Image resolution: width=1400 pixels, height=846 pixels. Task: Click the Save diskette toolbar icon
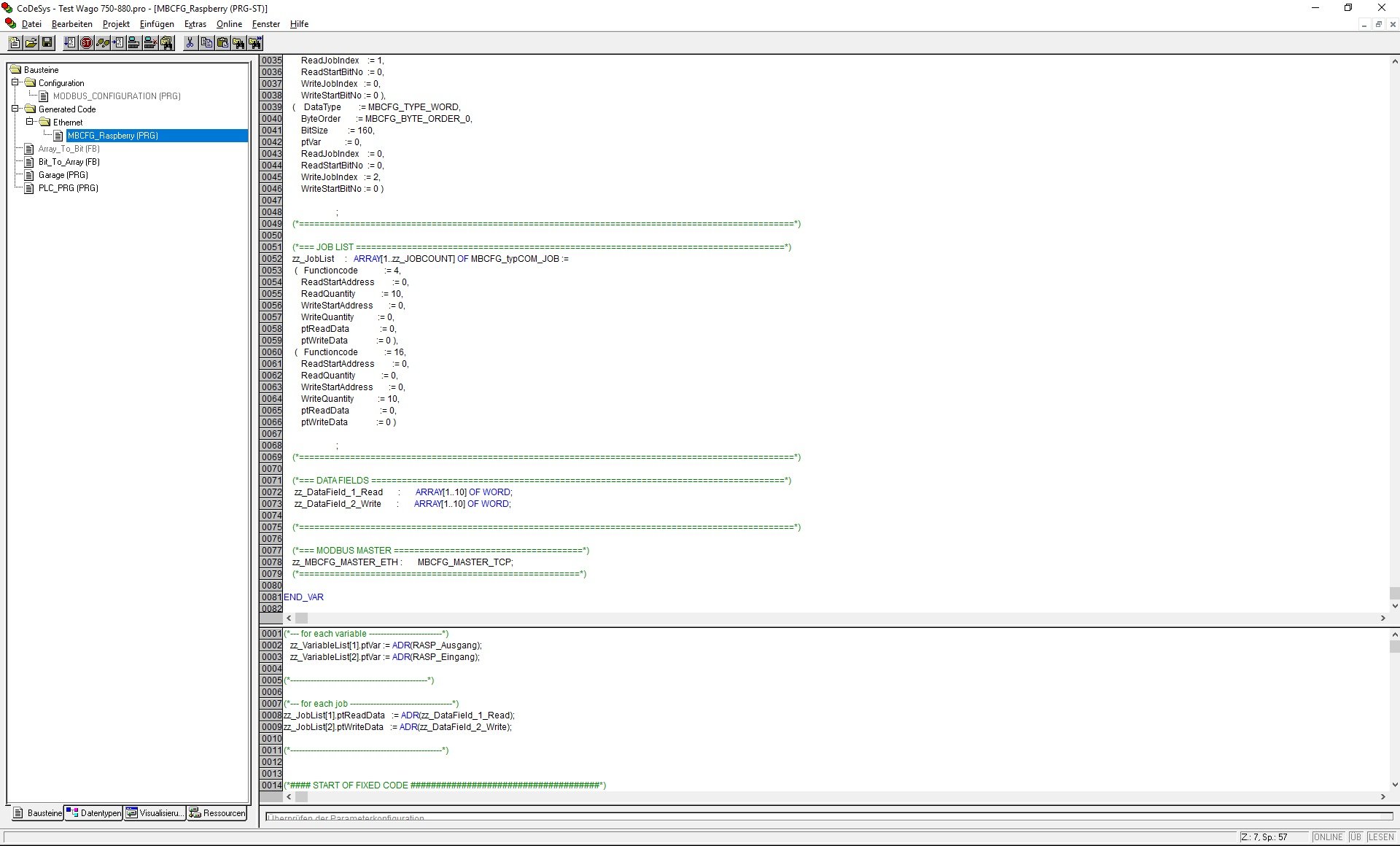[47, 43]
